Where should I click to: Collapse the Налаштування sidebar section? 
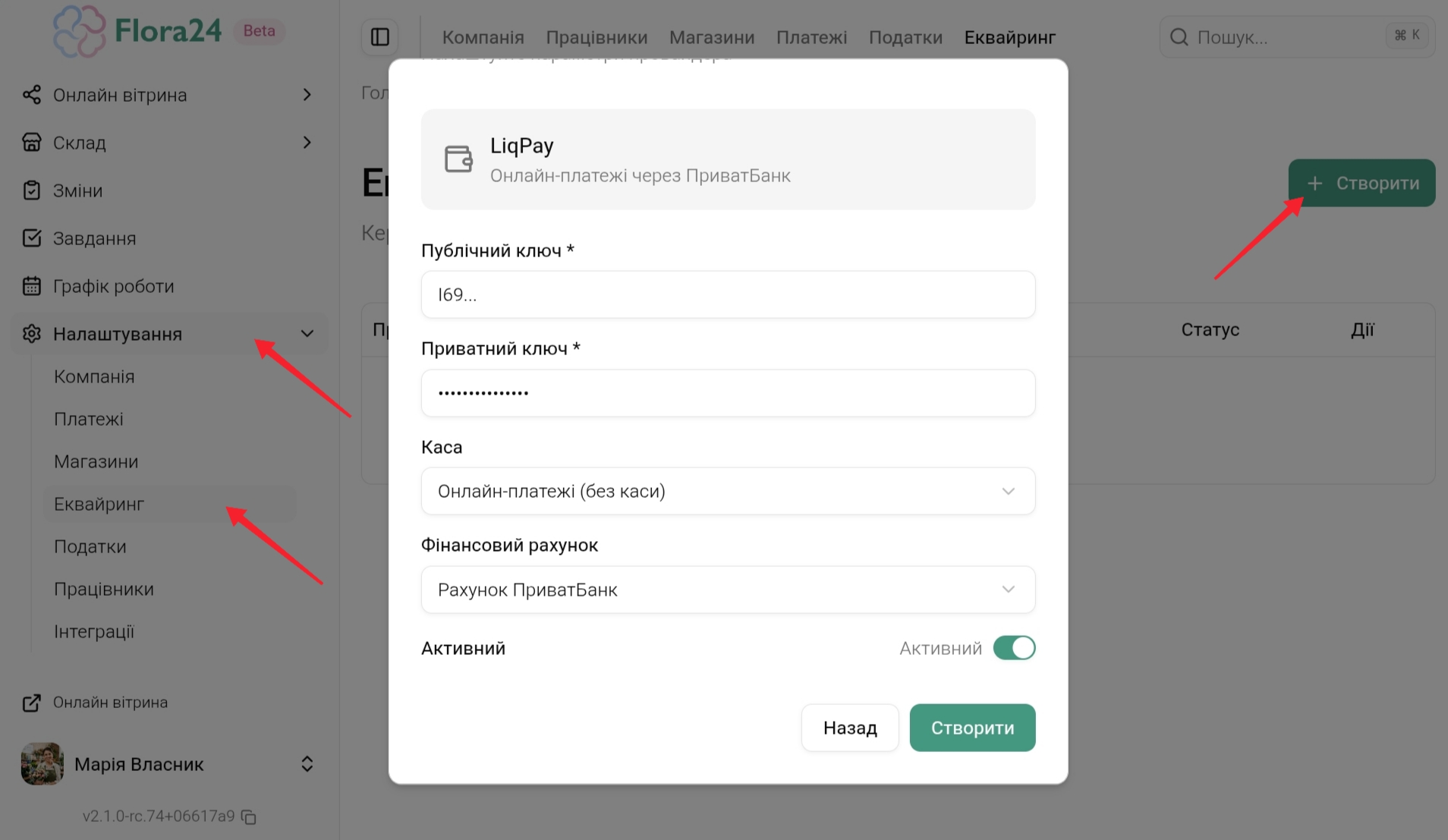307,334
